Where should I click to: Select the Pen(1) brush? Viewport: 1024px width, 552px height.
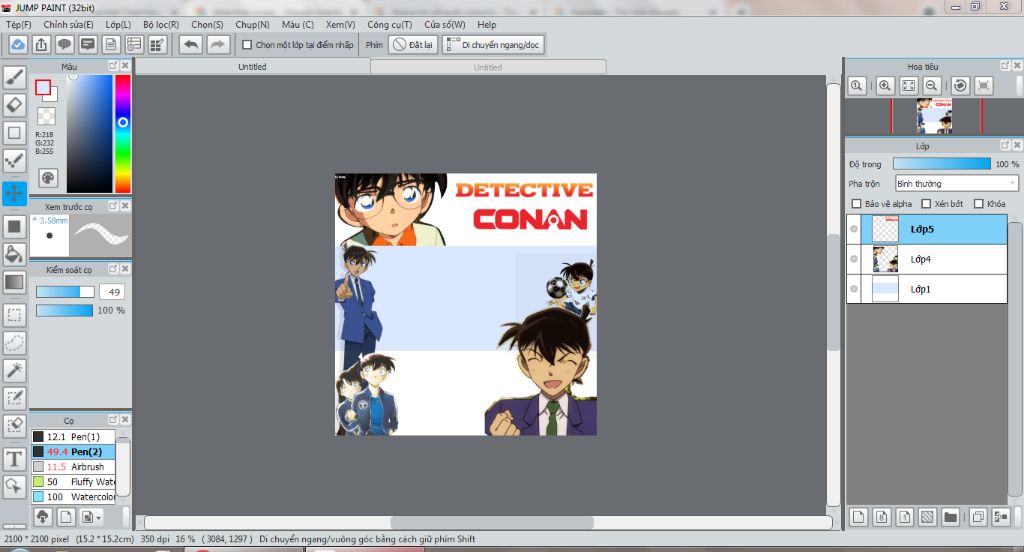coord(73,436)
